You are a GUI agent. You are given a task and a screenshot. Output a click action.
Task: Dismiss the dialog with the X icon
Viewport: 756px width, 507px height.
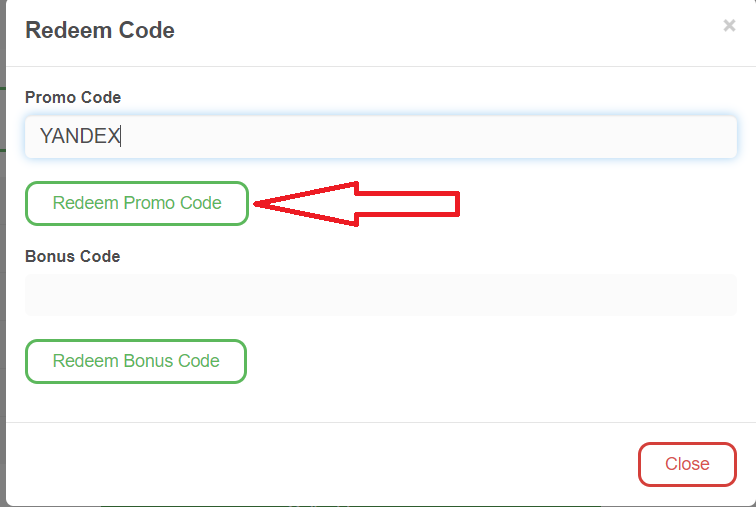tap(729, 26)
